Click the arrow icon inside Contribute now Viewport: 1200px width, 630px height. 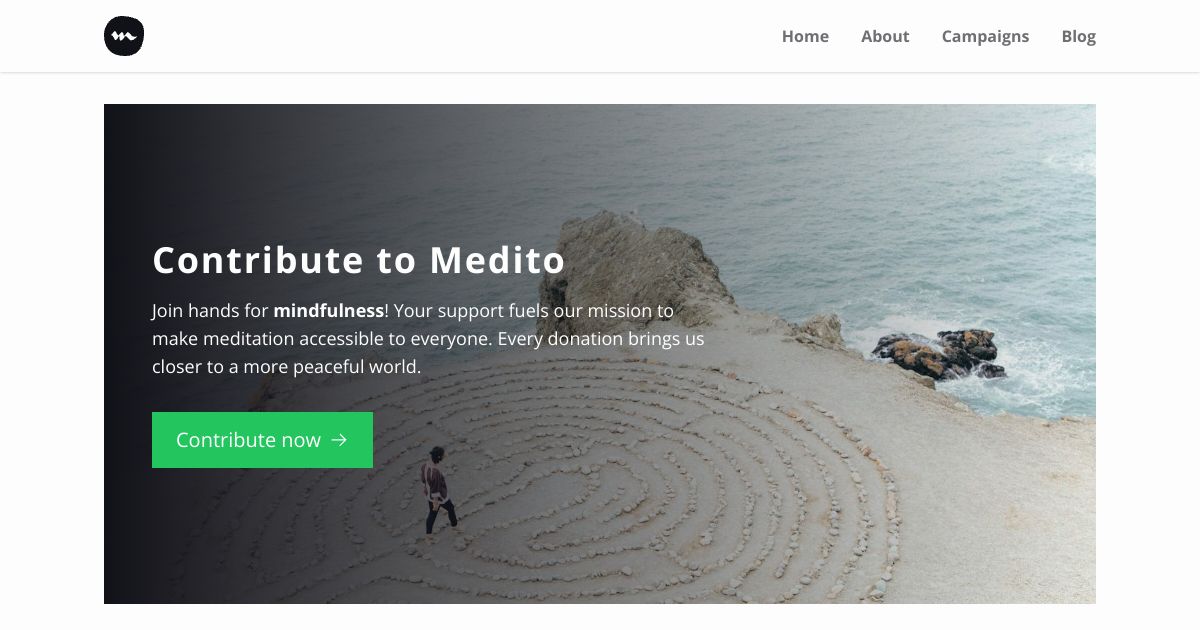(339, 440)
